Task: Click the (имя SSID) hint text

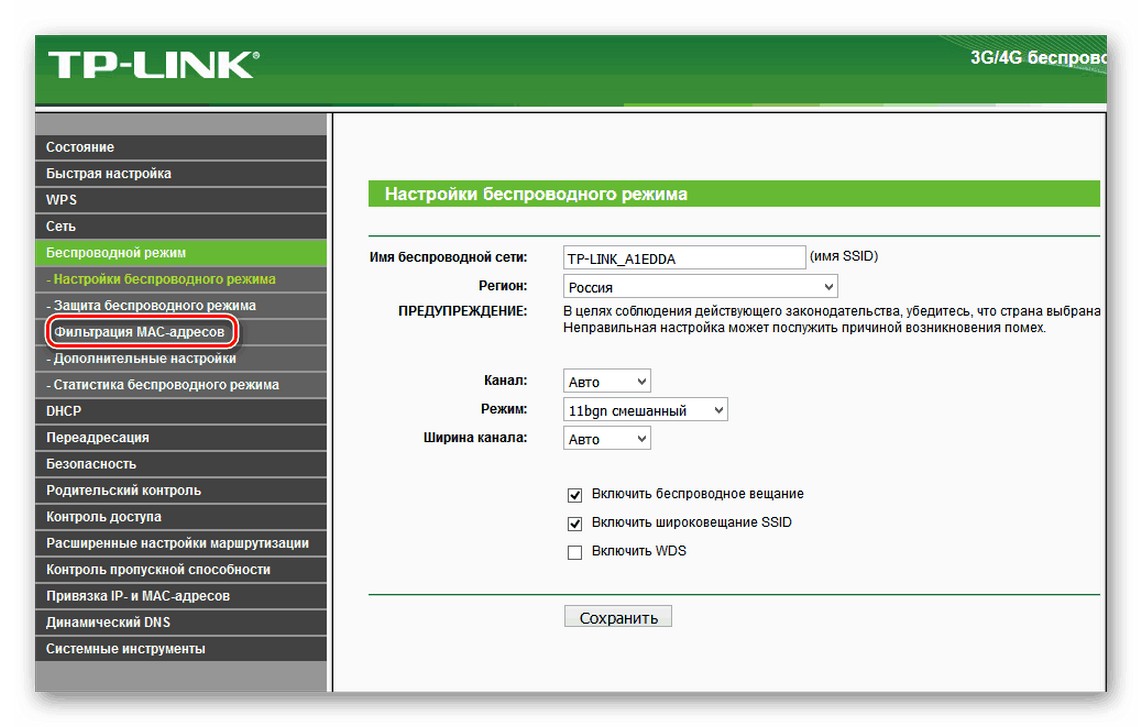Action: [x=844, y=256]
